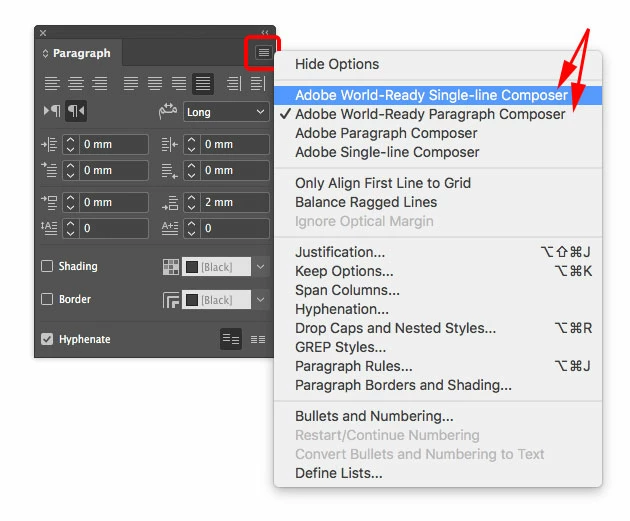Uncheck the Hyphenate checkbox
Viewport: 630px width, 521px height.
(47, 339)
